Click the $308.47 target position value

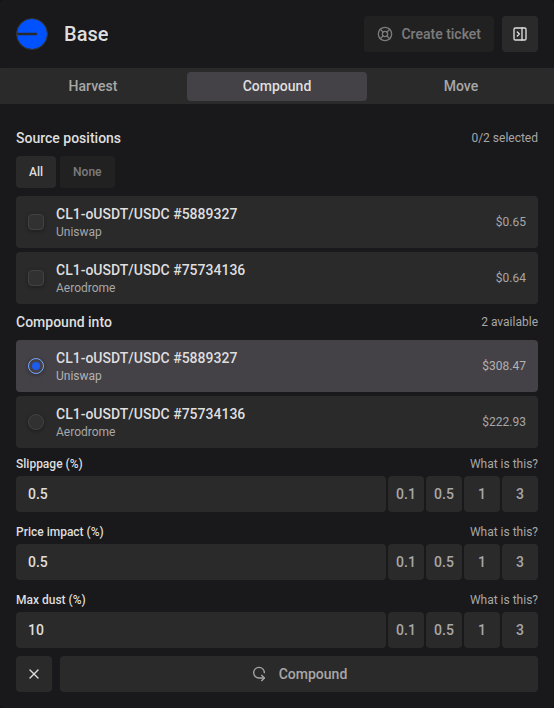click(x=504, y=366)
